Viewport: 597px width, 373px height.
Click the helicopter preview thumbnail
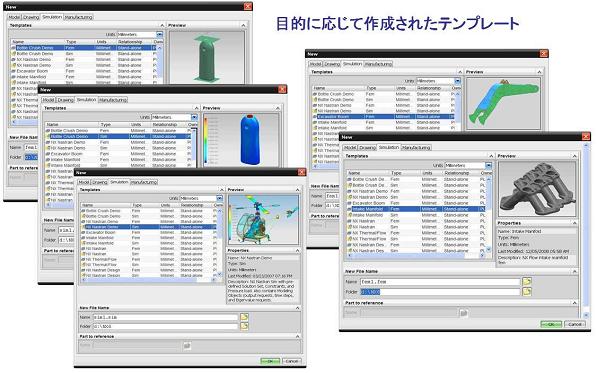(x=263, y=220)
